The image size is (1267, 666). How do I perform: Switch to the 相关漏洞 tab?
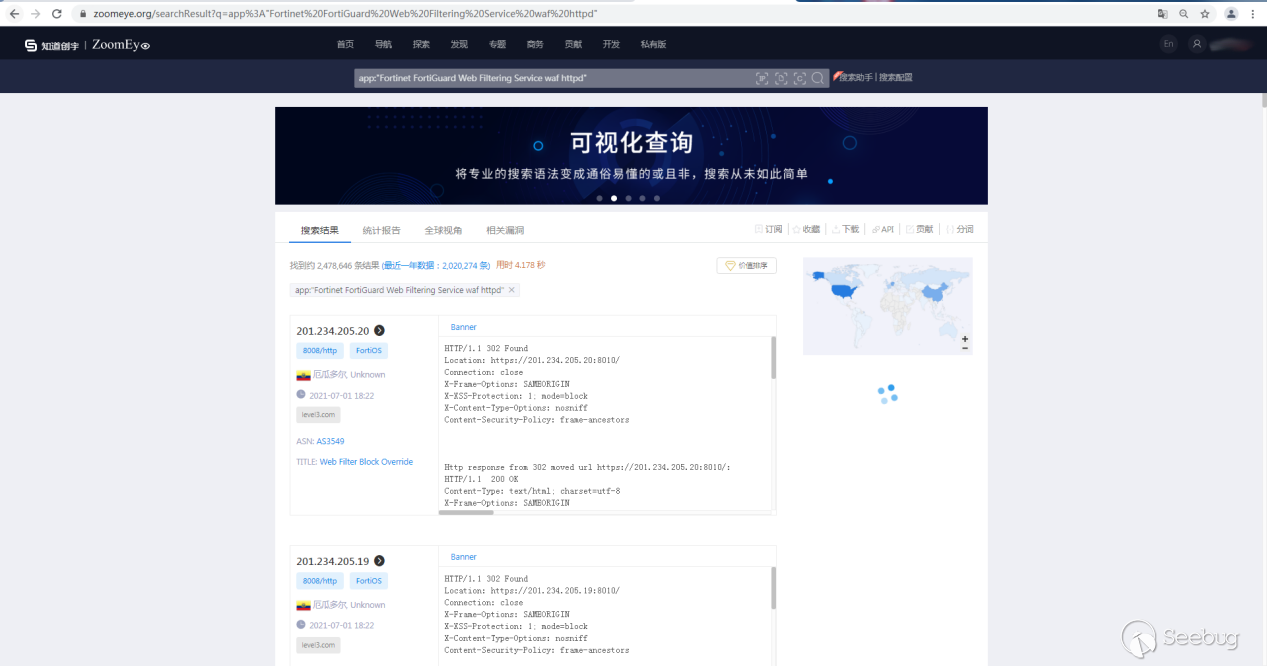click(x=505, y=230)
